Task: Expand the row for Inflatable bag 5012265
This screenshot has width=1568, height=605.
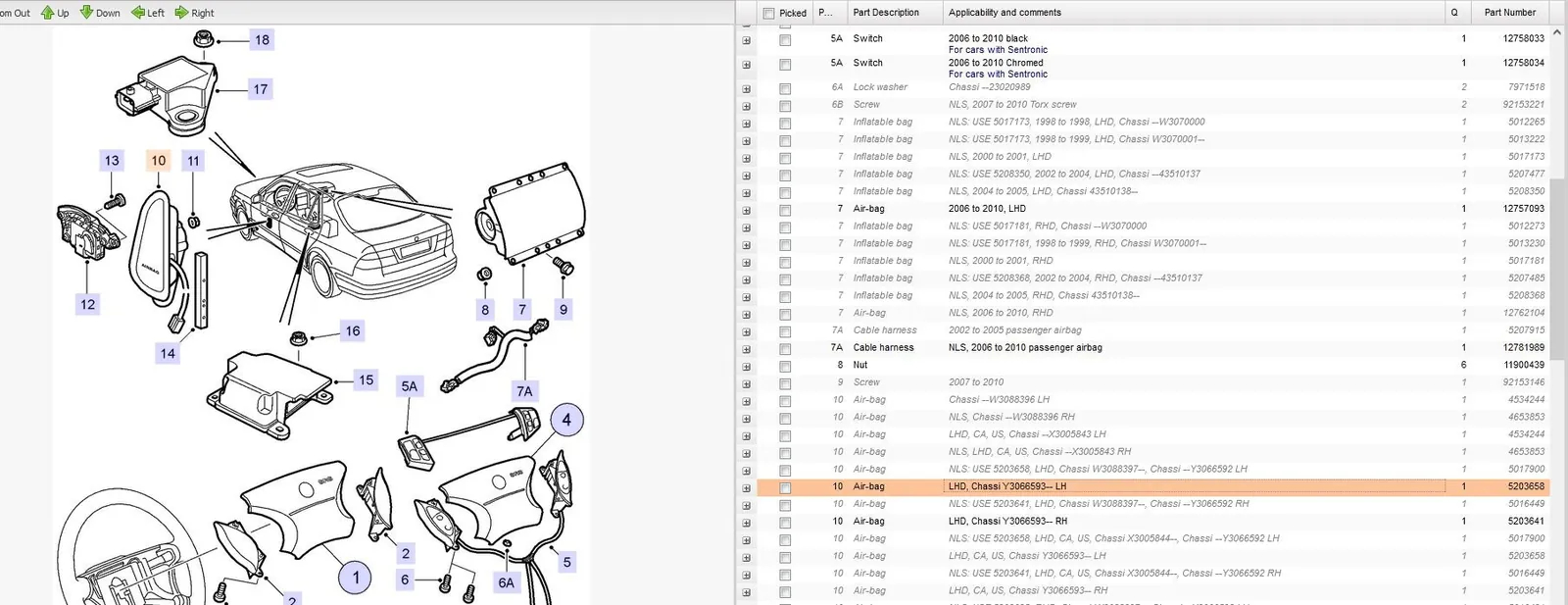Action: click(747, 124)
